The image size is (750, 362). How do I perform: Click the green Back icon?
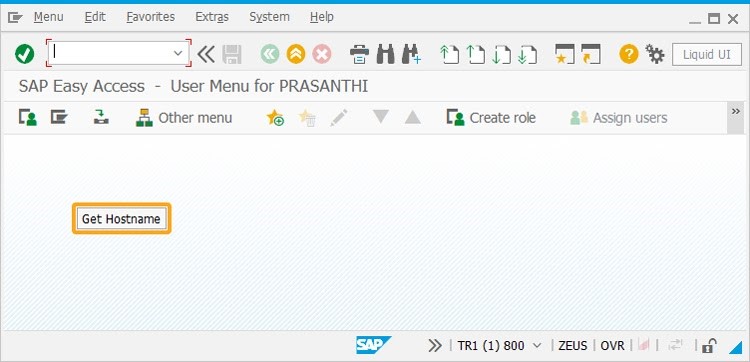[x=270, y=54]
